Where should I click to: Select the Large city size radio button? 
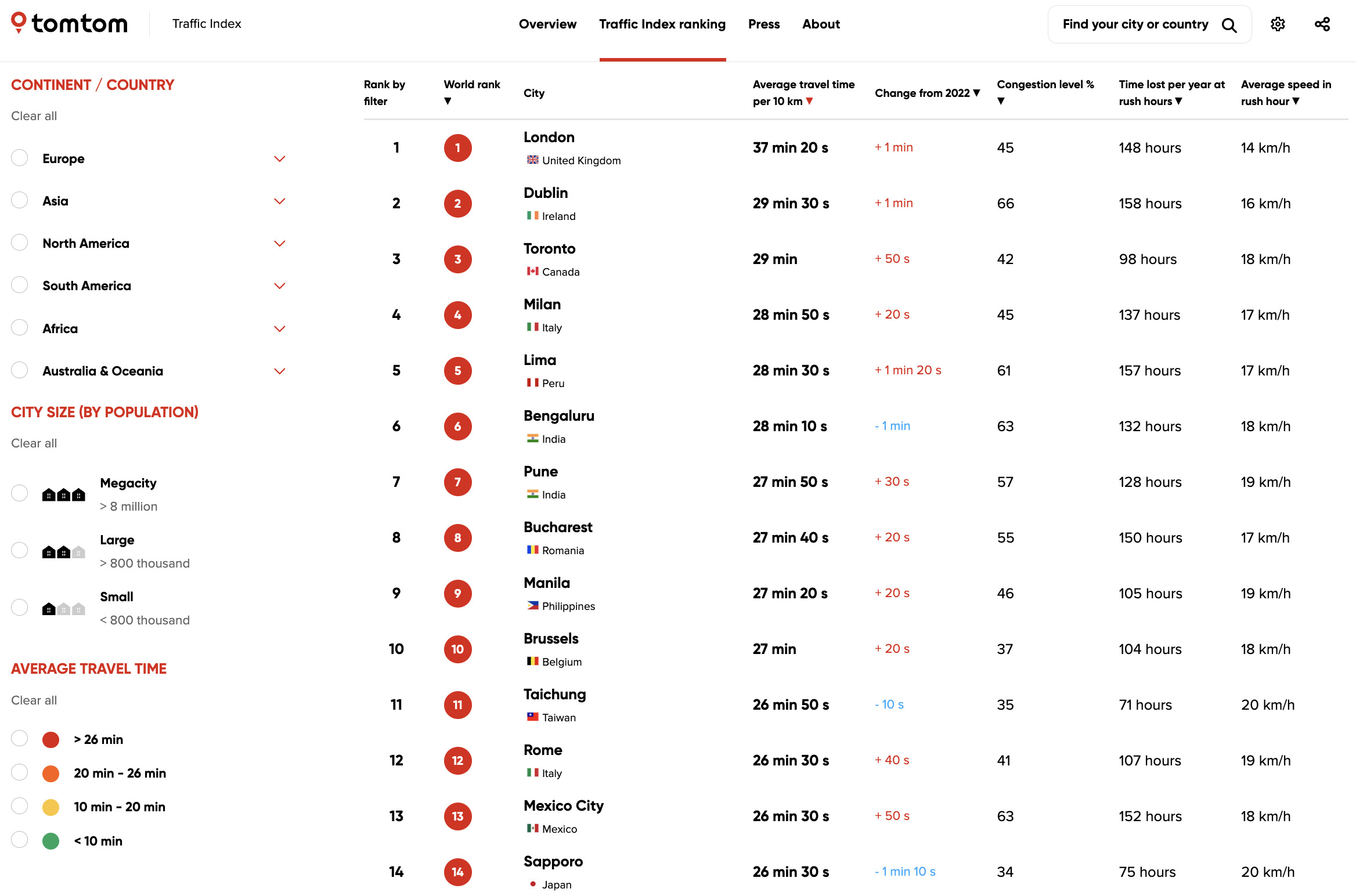pos(20,550)
